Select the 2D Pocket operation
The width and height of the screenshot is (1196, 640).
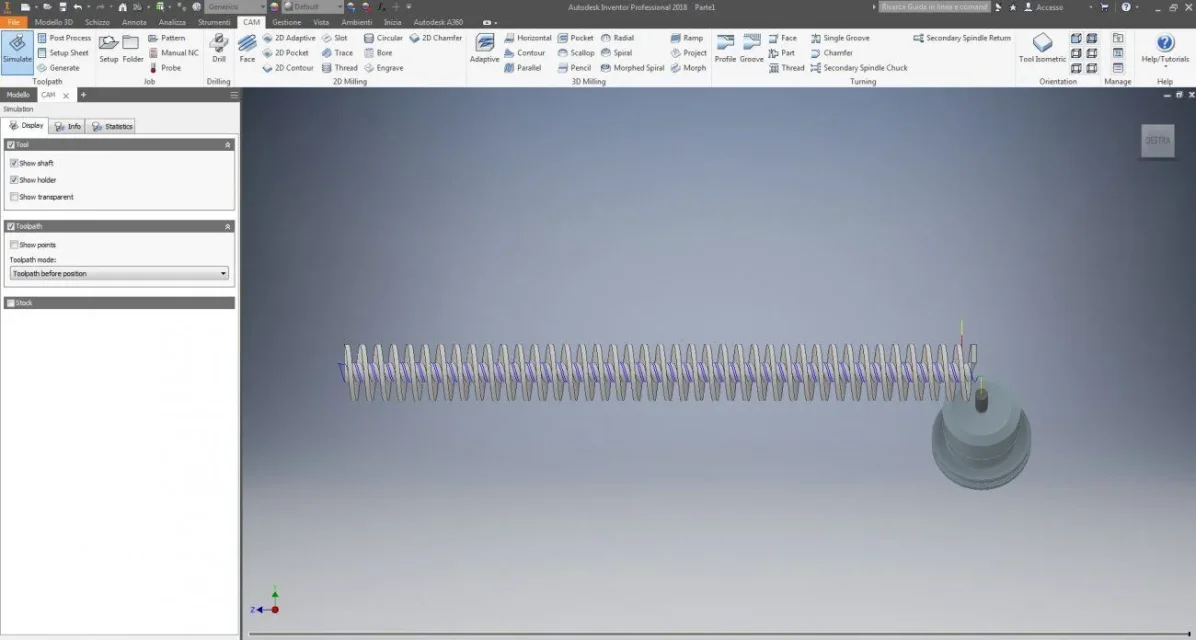coord(285,53)
